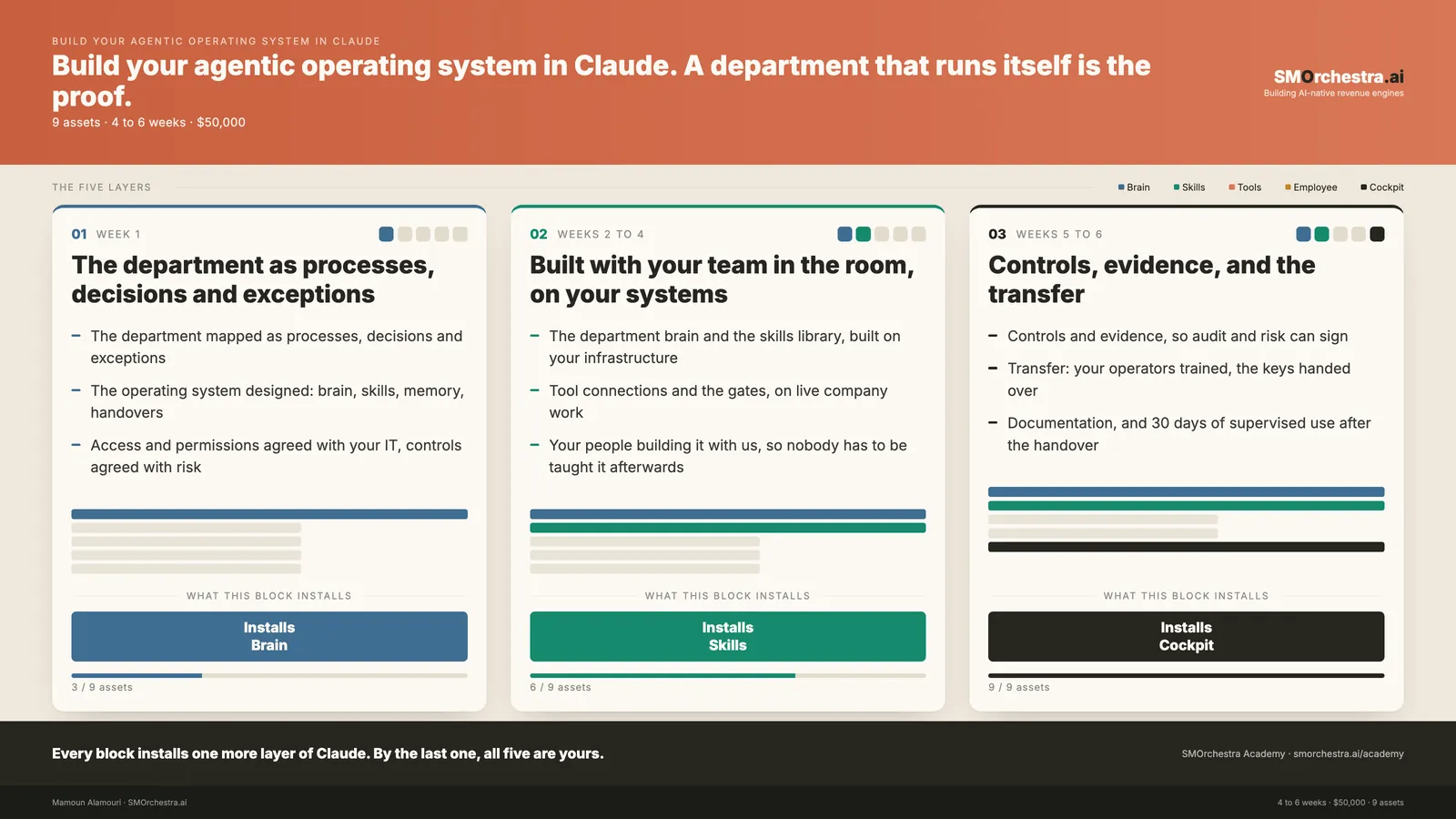Click the 'WEEKS 5 TO 6' label

coord(1059,234)
